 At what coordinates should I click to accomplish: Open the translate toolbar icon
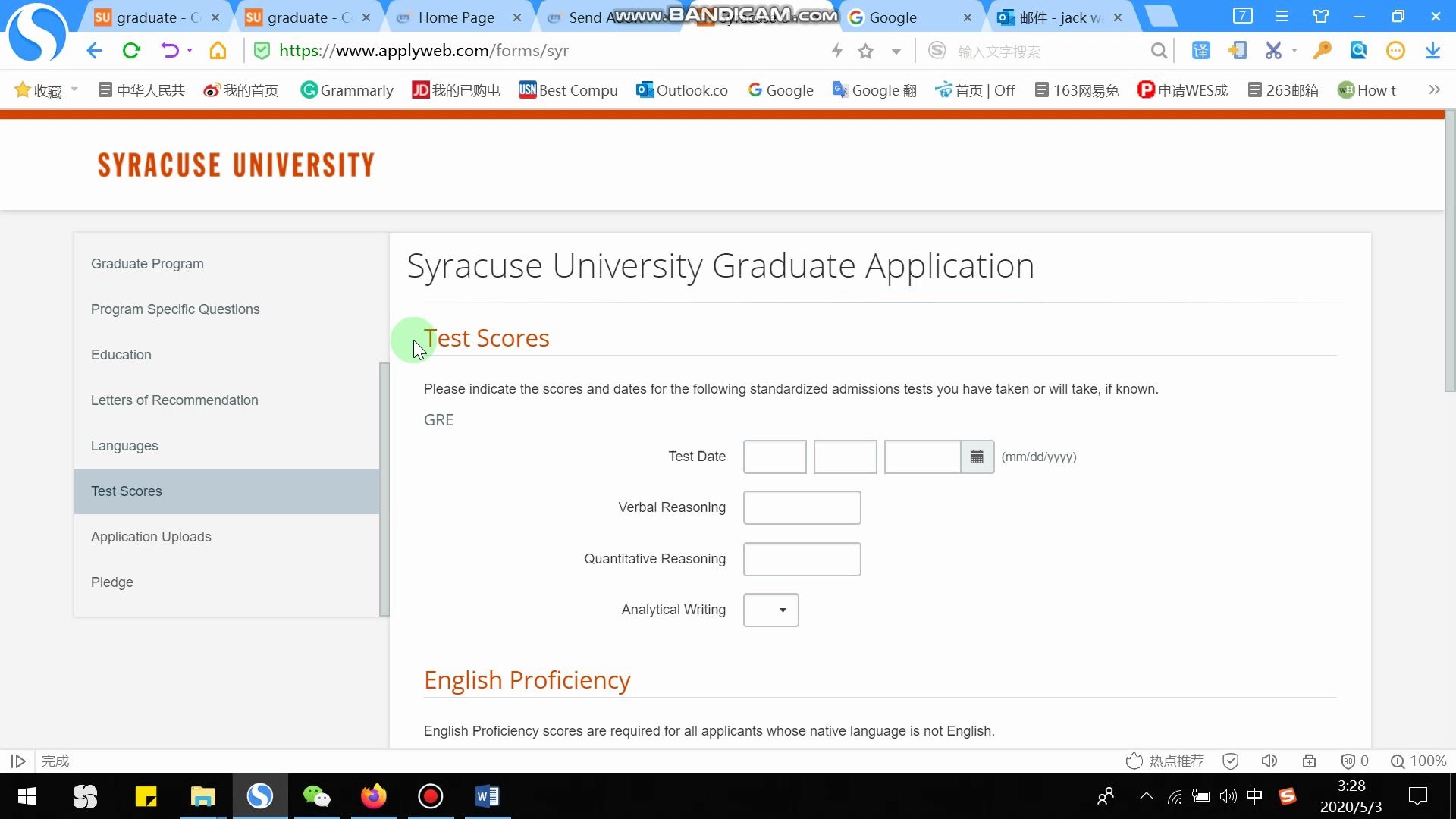[1201, 51]
